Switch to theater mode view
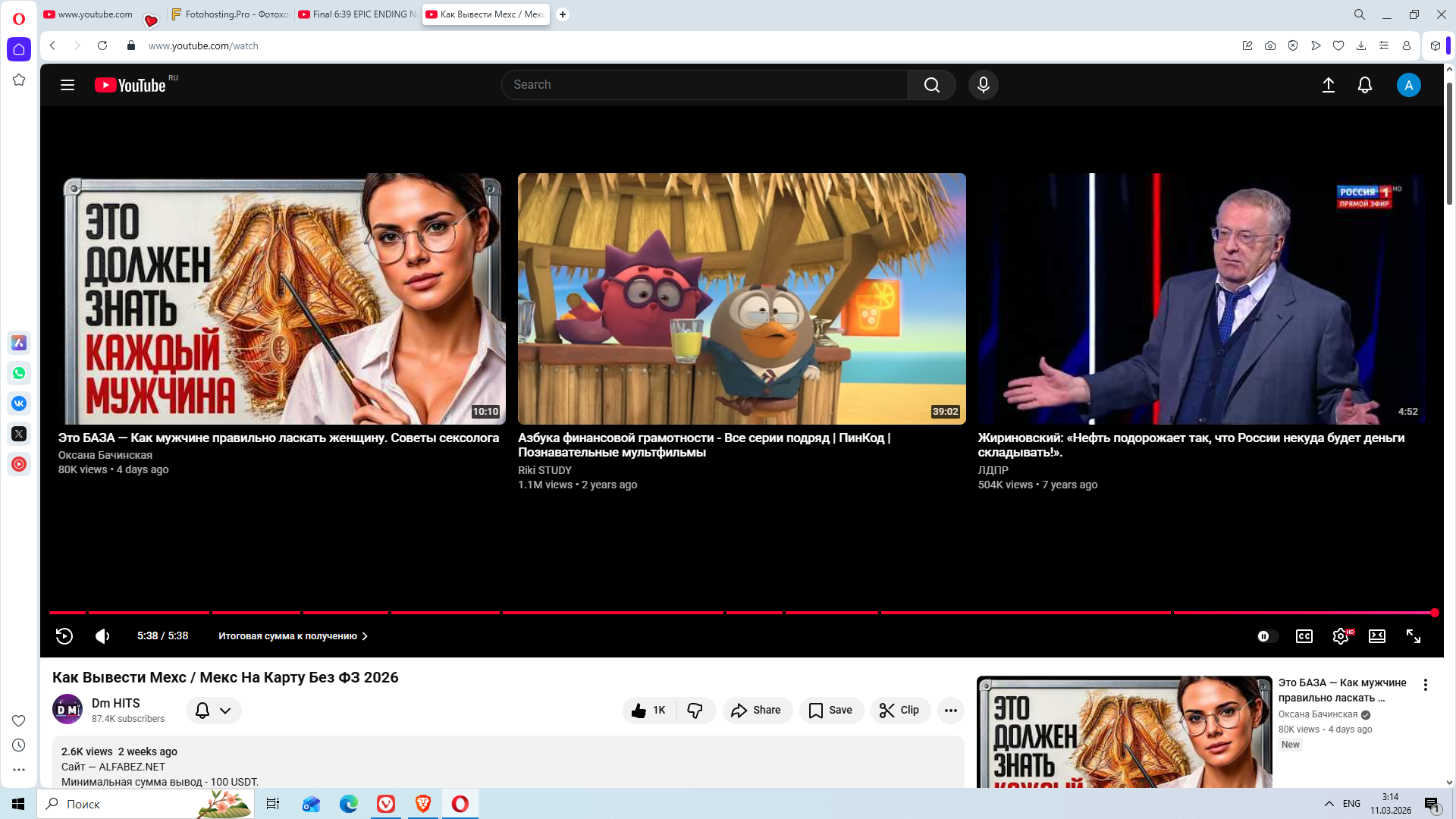This screenshot has height=819, width=1456. (x=1376, y=636)
